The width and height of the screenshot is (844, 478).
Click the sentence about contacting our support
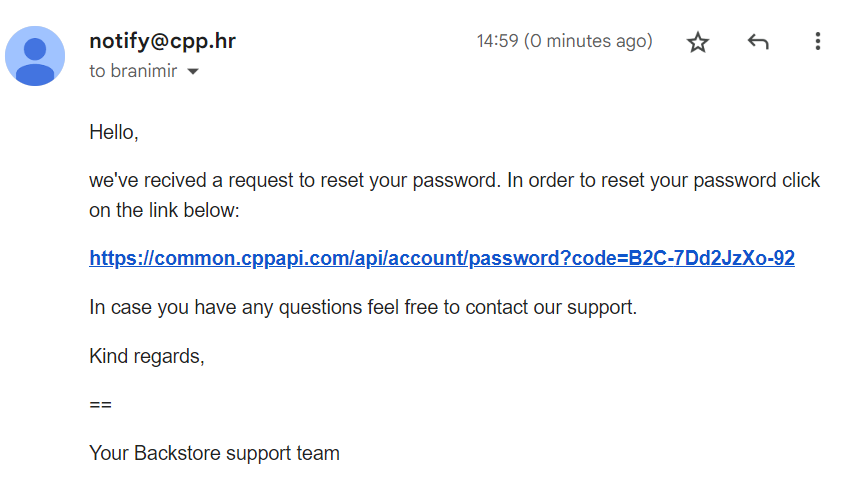coord(363,307)
